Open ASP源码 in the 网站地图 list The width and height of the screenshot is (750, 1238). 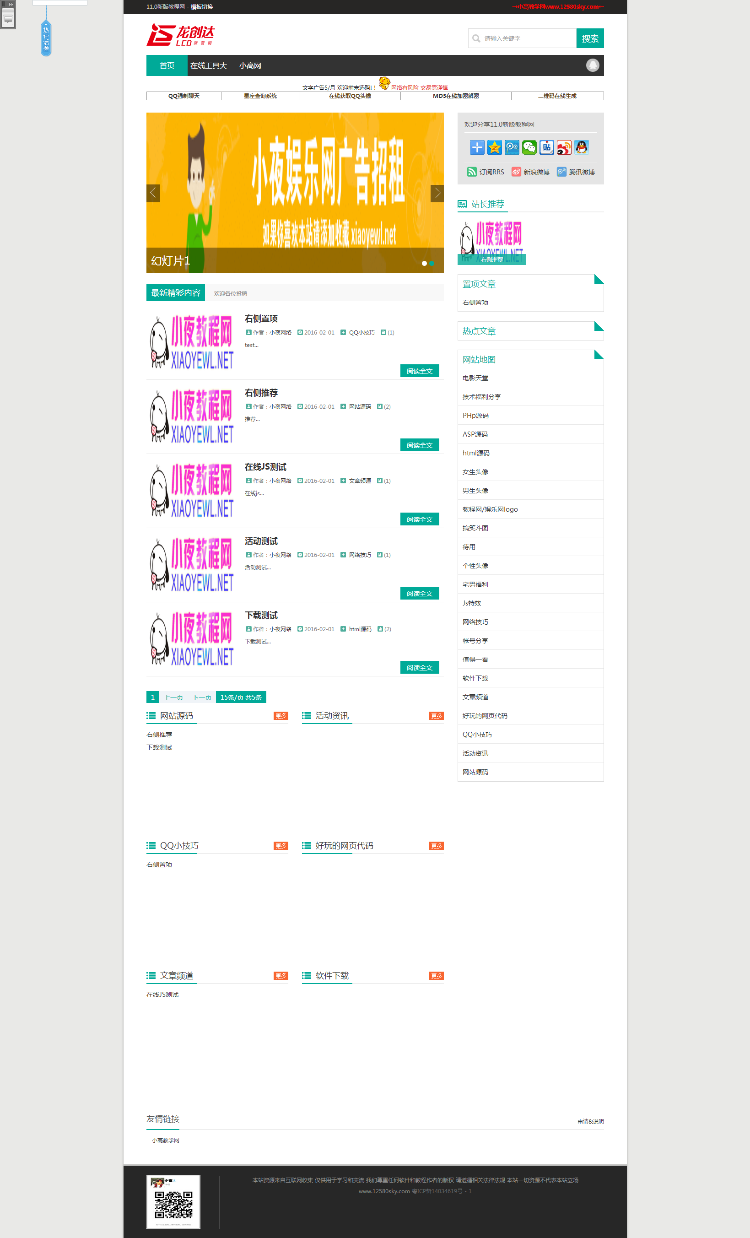click(x=475, y=434)
